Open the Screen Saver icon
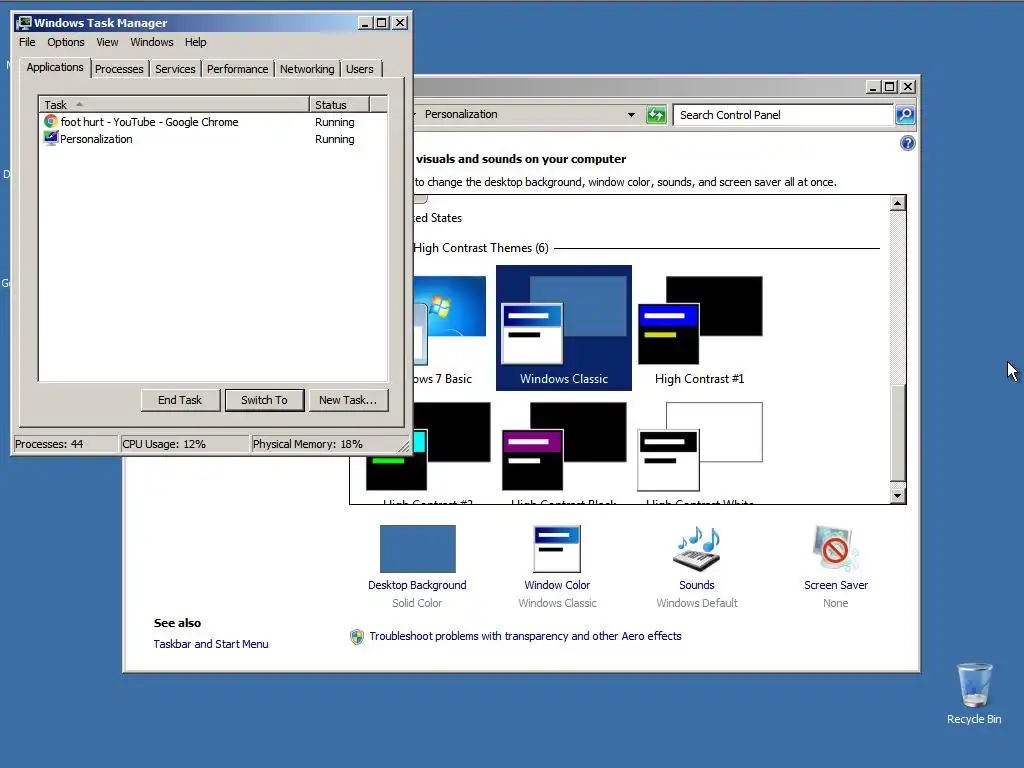 [x=836, y=549]
